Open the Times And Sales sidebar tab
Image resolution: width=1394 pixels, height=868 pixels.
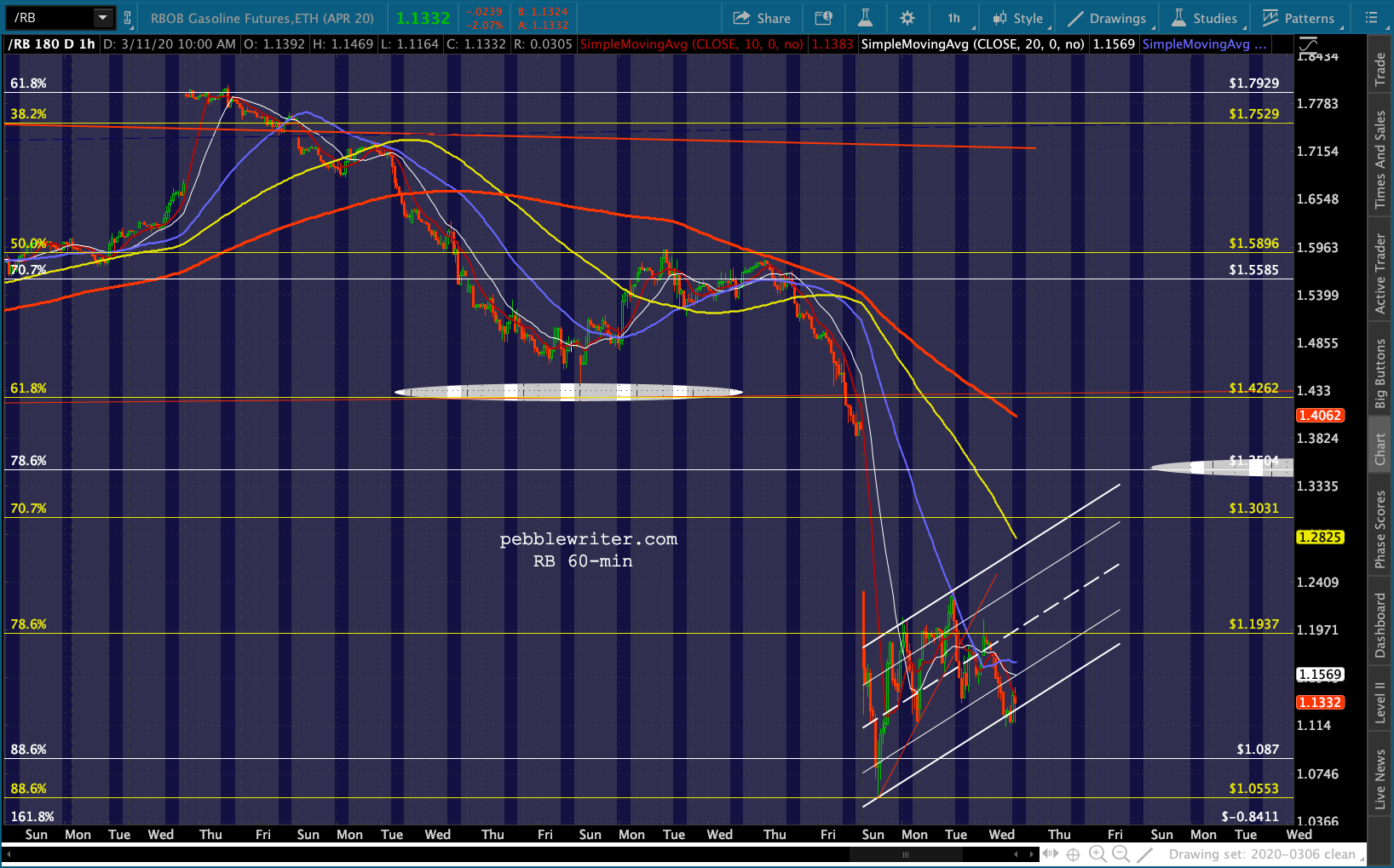(x=1380, y=160)
